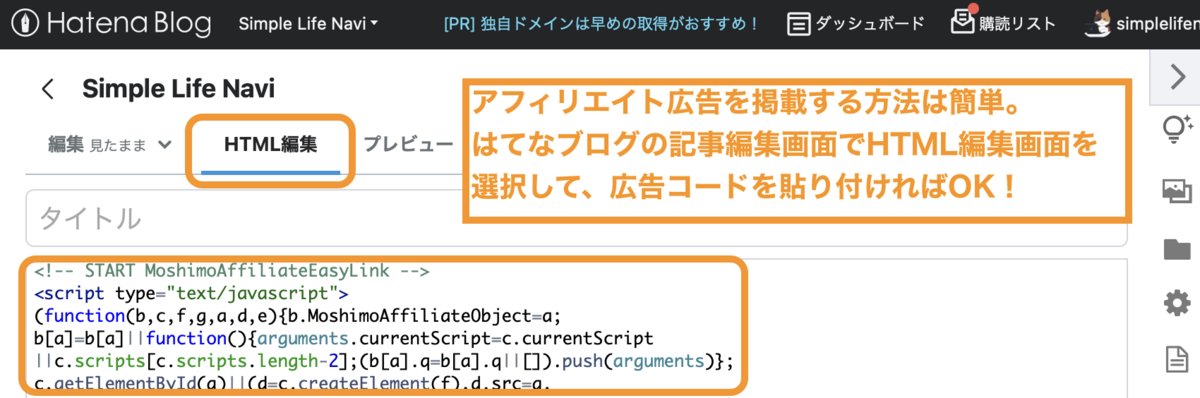Go back using the left chevron
The height and width of the screenshot is (398, 1200).
tap(47, 89)
